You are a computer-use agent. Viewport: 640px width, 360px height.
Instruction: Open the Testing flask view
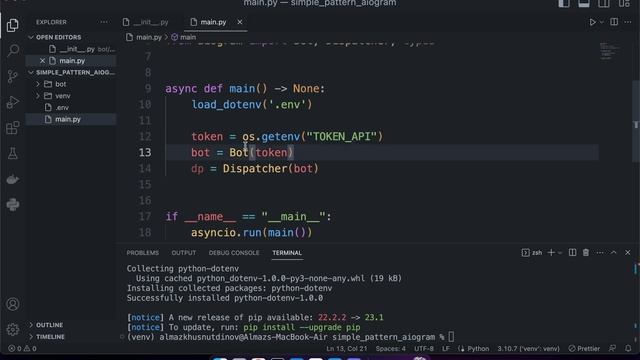(x=13, y=153)
